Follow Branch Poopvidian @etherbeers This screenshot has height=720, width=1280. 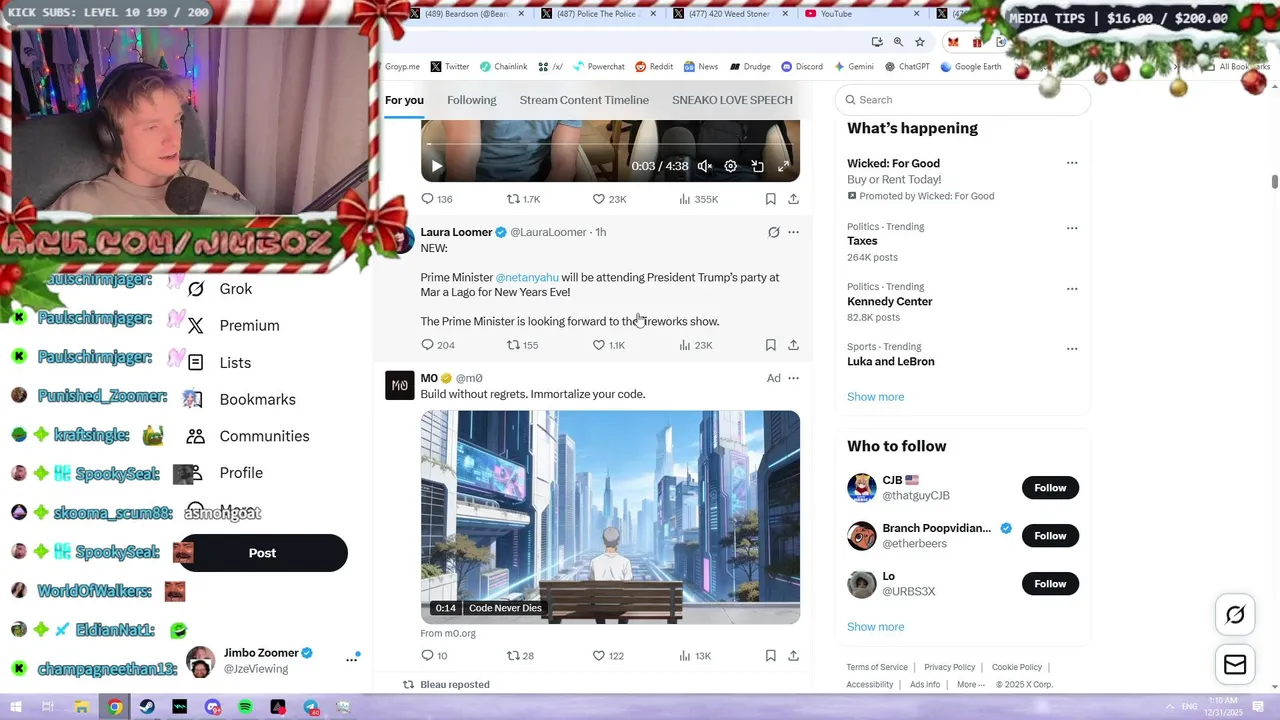[1050, 536]
